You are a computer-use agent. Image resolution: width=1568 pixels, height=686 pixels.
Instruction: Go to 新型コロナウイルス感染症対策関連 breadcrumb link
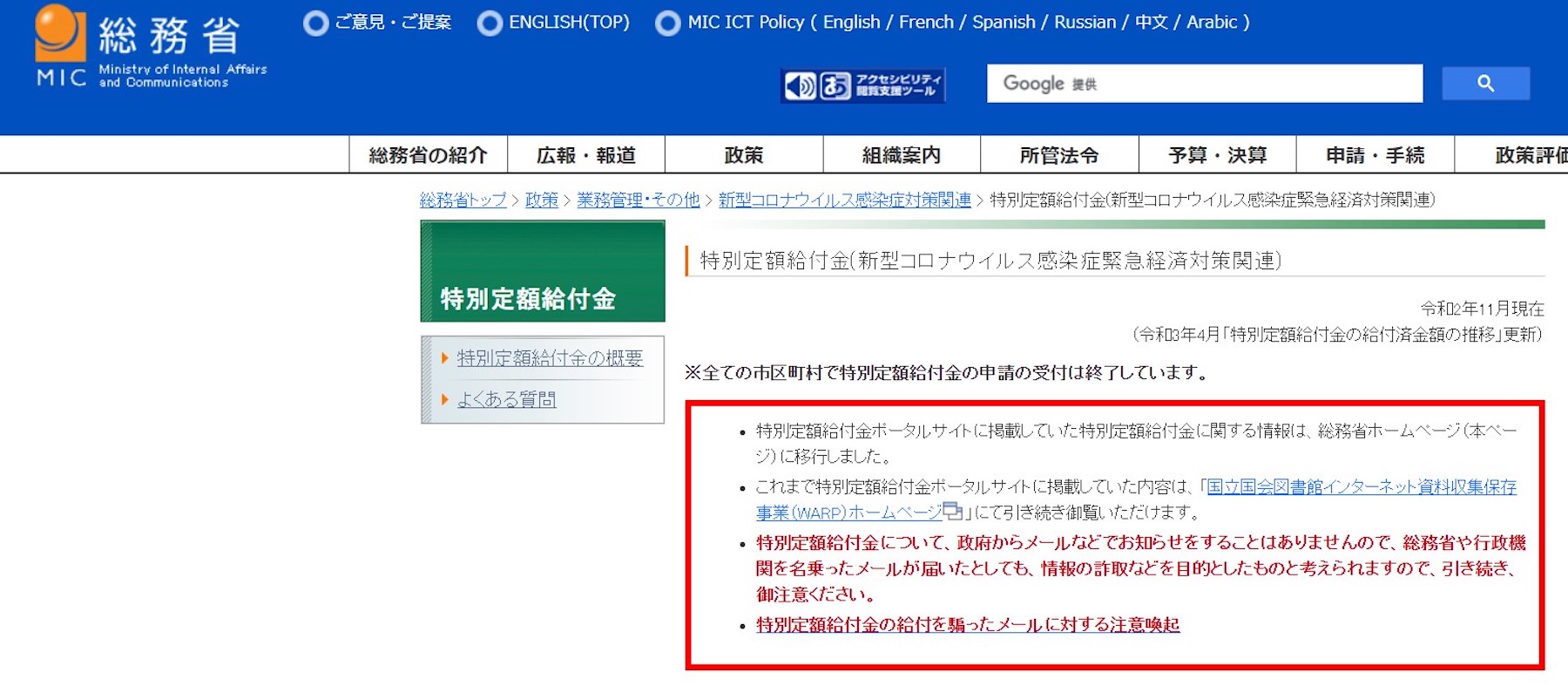point(845,200)
